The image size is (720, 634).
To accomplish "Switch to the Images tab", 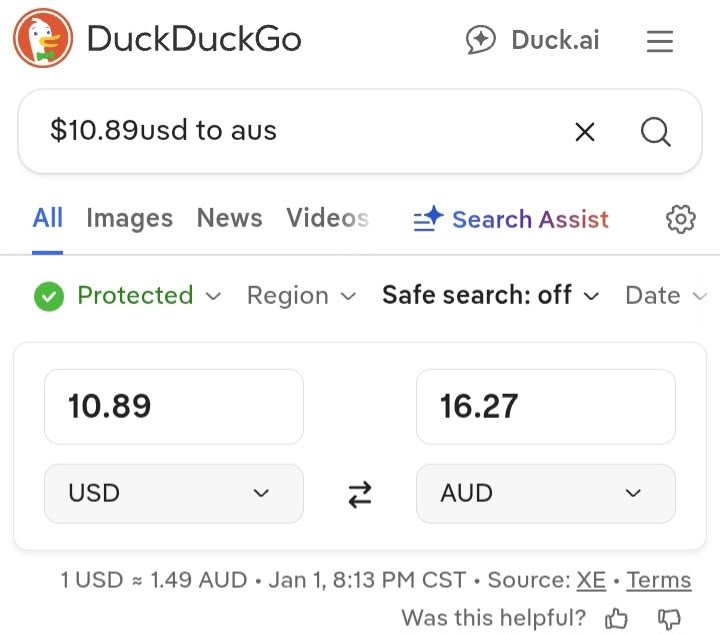I will click(129, 218).
